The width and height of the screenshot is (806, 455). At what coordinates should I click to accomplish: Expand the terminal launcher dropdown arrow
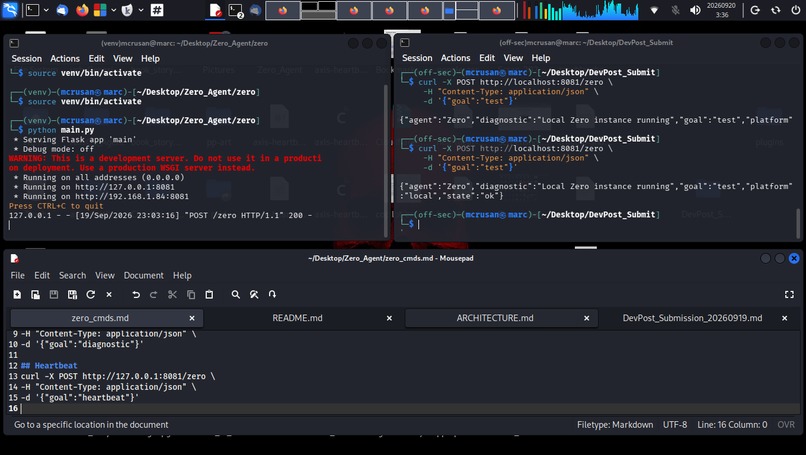[x=46, y=10]
